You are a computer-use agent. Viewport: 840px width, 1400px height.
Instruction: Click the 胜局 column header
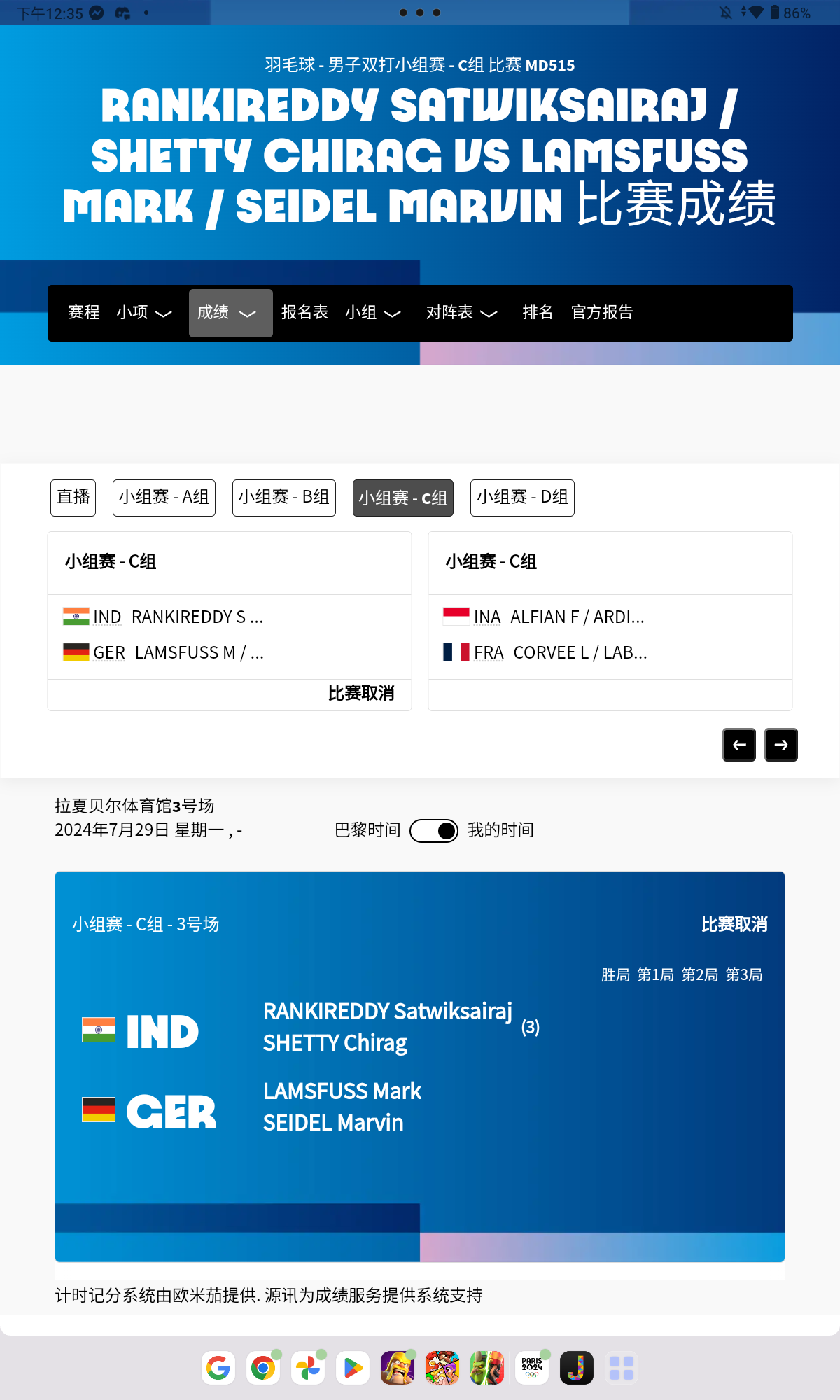[615, 974]
